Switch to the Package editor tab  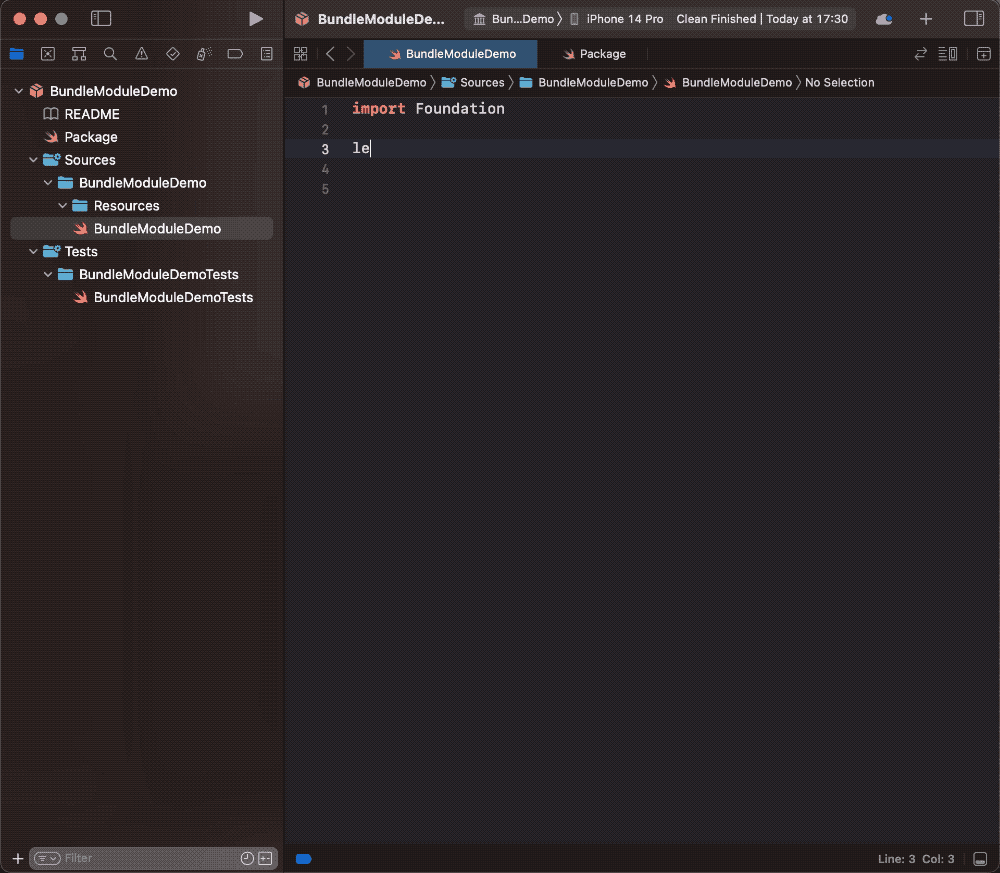coord(595,53)
